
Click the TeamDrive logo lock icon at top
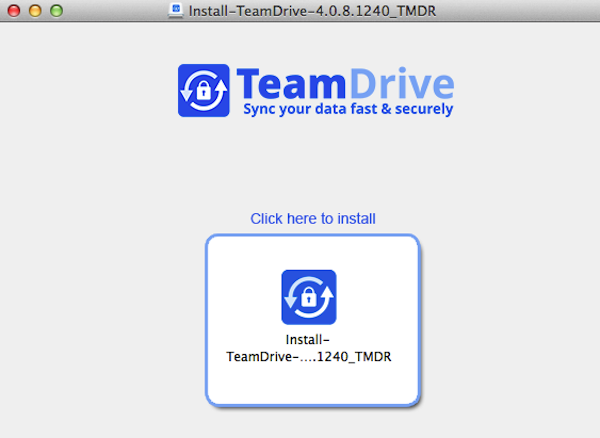pyautogui.click(x=204, y=90)
